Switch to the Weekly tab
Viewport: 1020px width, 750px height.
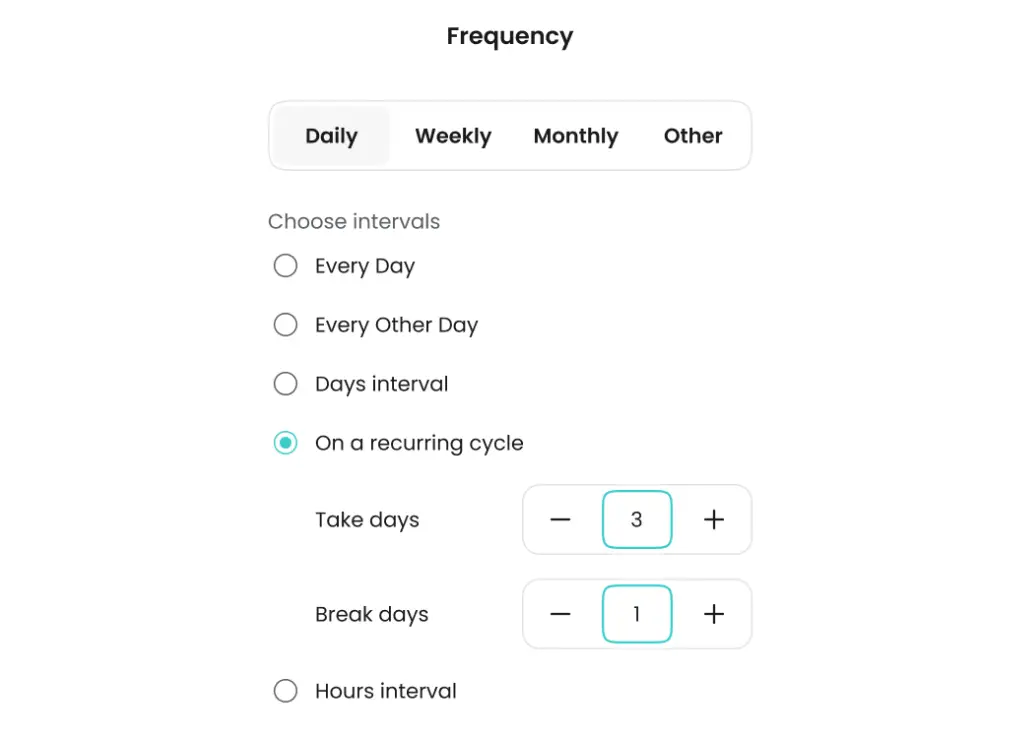(453, 136)
